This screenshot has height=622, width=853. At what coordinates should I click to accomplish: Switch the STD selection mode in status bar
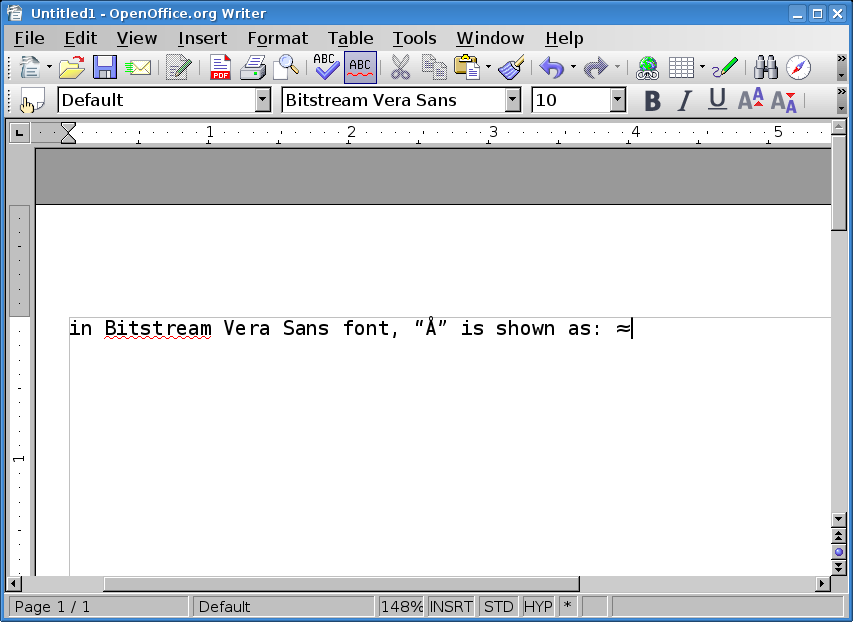(498, 606)
